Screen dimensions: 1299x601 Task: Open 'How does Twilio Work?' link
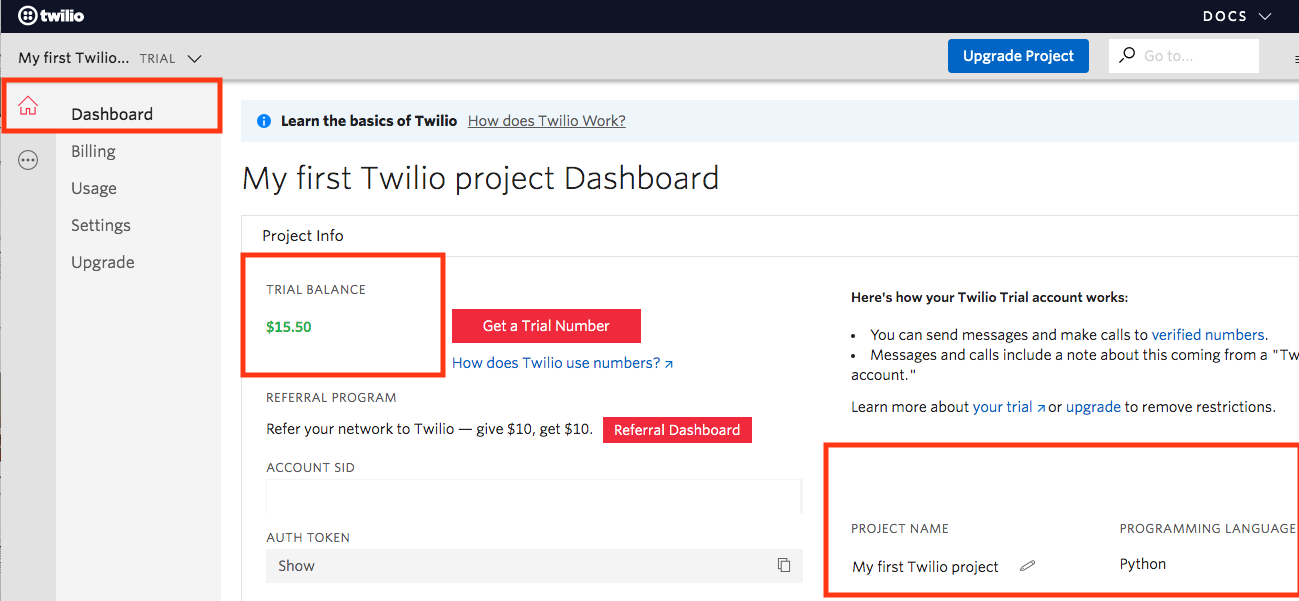pyautogui.click(x=547, y=121)
